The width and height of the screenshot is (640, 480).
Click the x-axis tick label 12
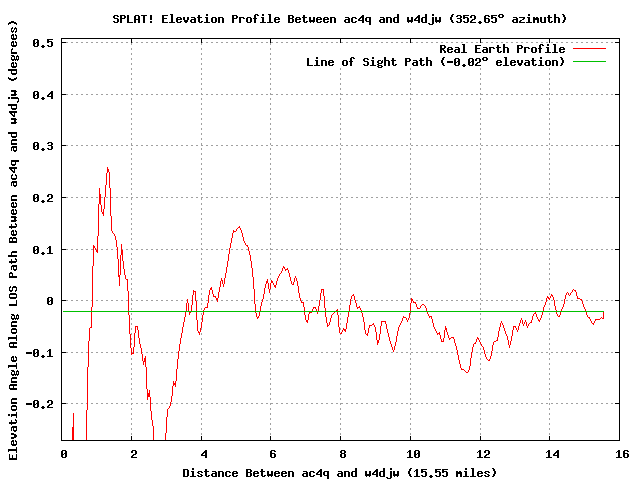tap(482, 454)
